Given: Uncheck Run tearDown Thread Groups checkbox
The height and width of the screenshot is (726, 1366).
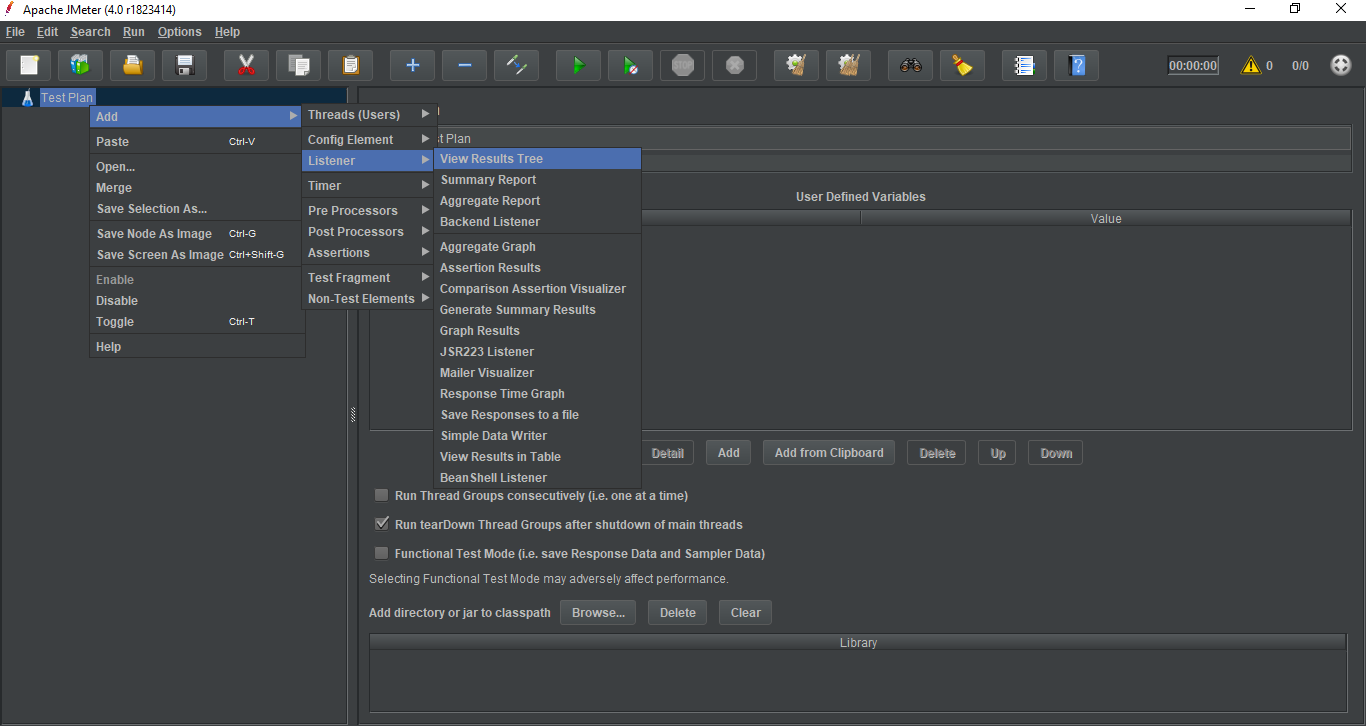Looking at the screenshot, I should [x=381, y=524].
